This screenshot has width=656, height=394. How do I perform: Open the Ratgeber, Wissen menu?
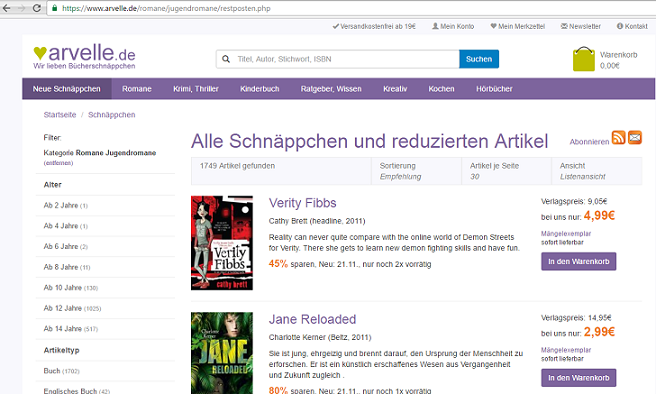pos(331,89)
